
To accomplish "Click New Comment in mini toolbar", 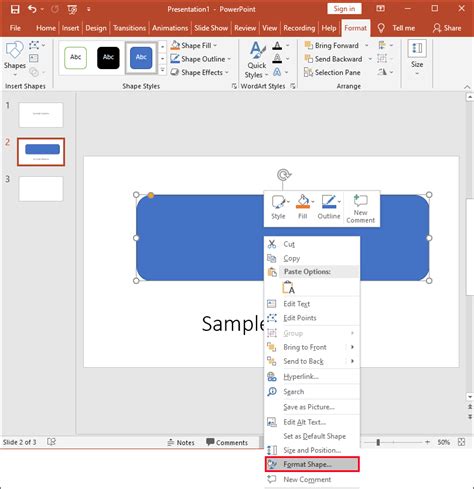I will [x=361, y=209].
